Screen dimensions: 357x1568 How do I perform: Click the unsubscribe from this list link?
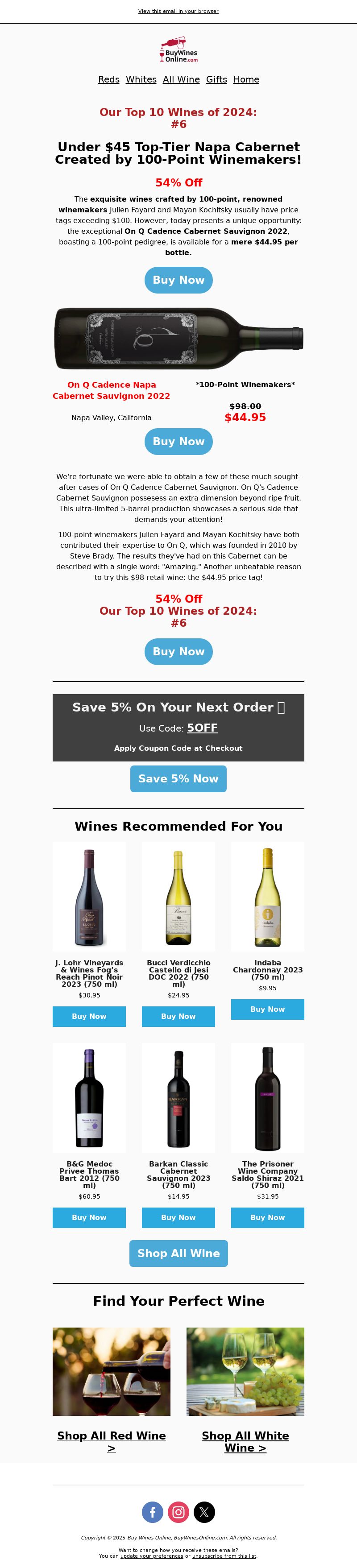point(224,1556)
